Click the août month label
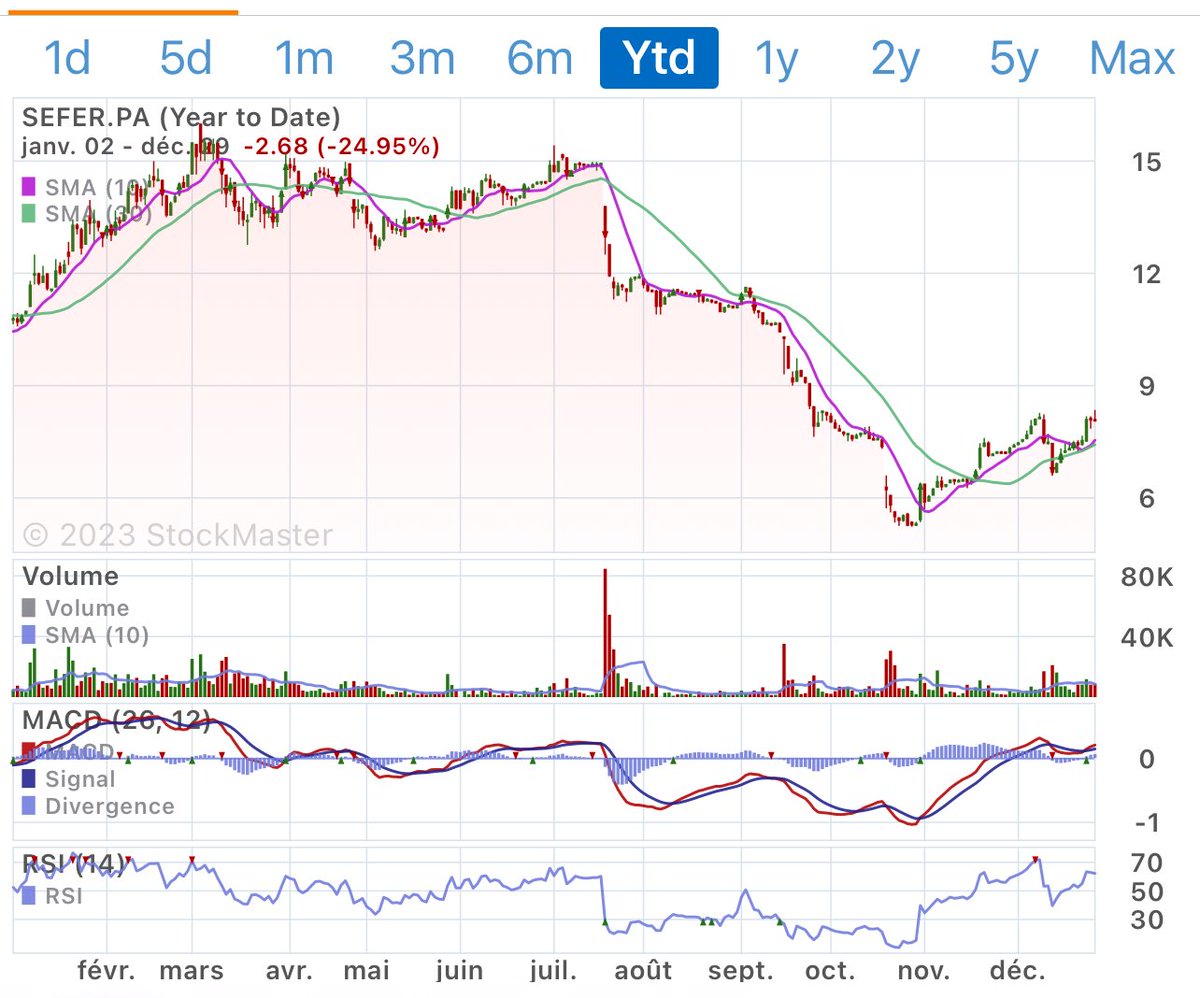Screen dimensions: 1200x998 click(x=644, y=971)
